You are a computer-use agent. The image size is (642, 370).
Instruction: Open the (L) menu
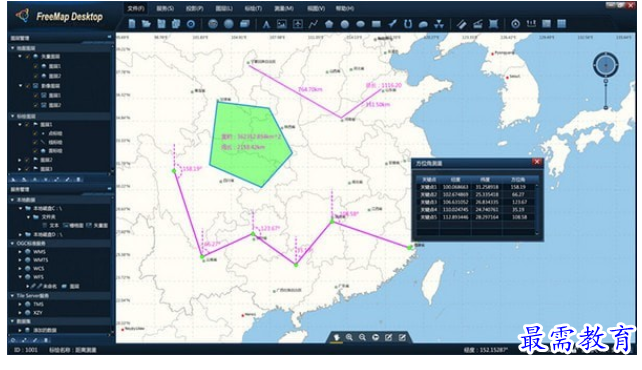pyautogui.click(x=224, y=8)
